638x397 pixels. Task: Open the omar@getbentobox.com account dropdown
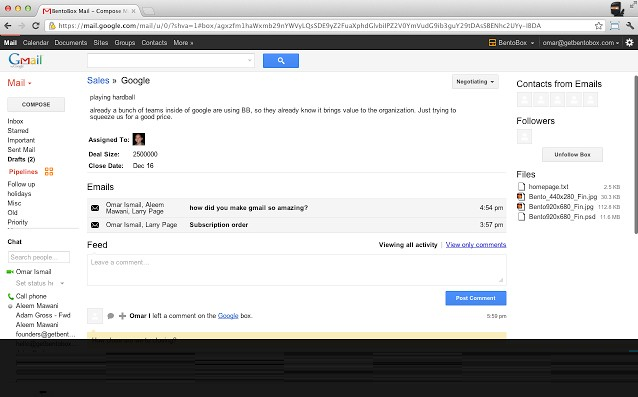click(581, 43)
